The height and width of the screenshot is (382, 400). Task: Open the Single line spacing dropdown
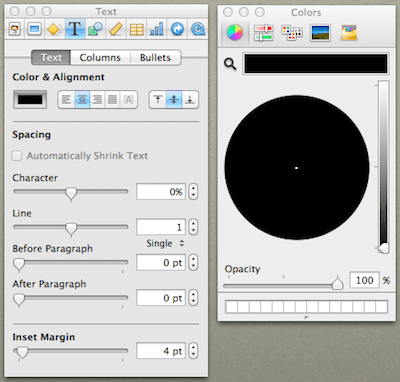tap(165, 243)
